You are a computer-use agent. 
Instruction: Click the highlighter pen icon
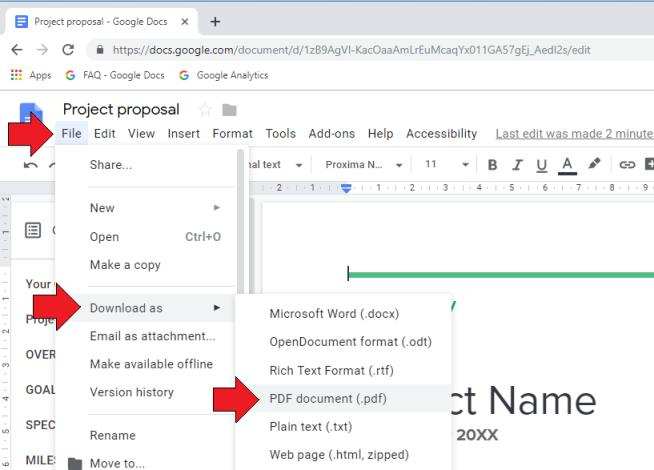click(594, 165)
